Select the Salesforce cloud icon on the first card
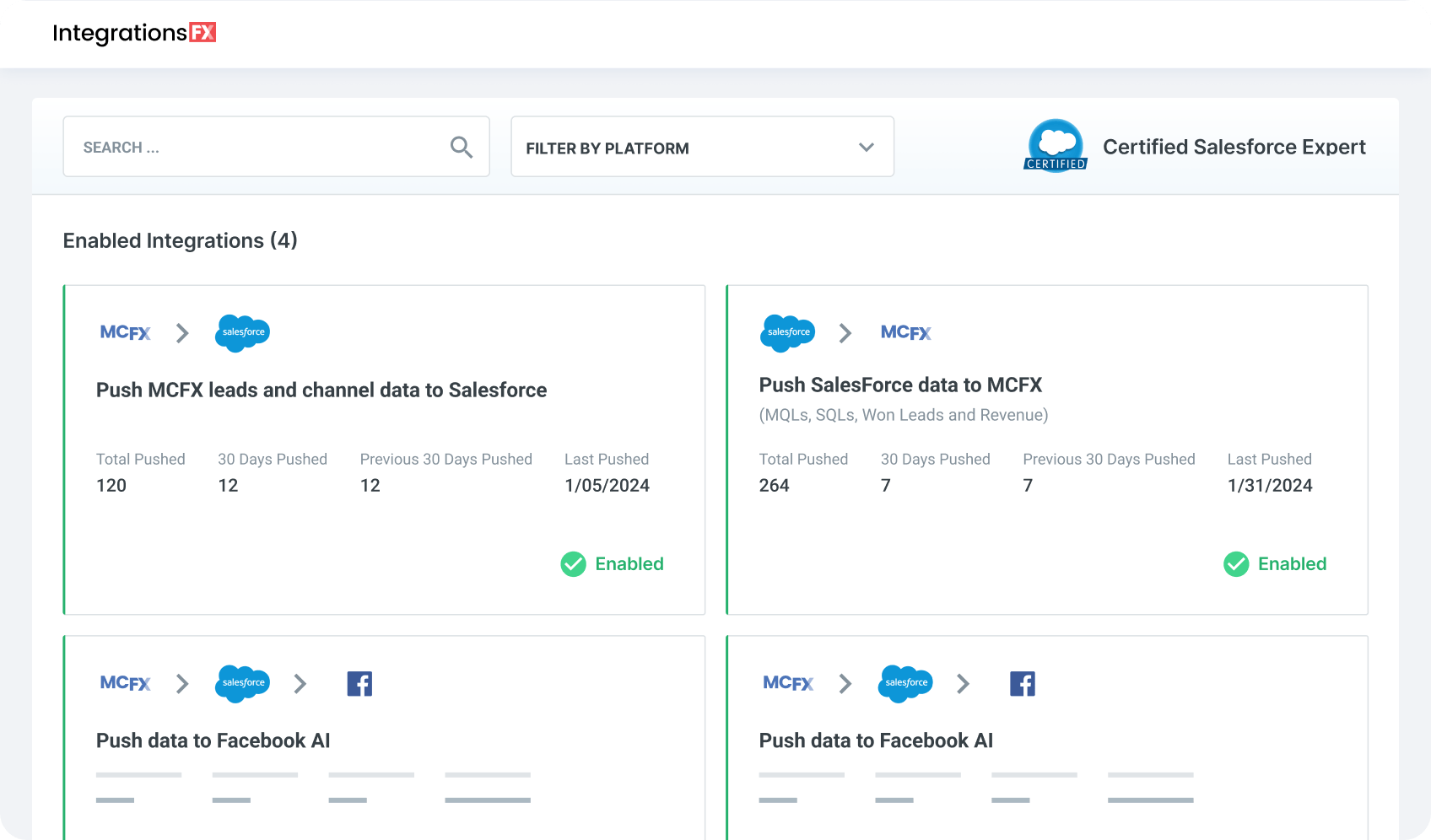The height and width of the screenshot is (840, 1431). (x=242, y=333)
